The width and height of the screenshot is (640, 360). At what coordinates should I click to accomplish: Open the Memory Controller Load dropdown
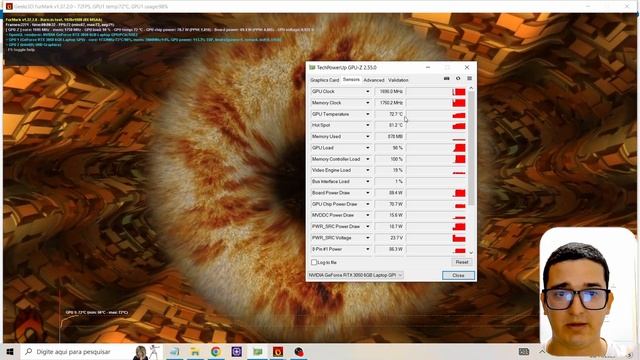pyautogui.click(x=367, y=159)
